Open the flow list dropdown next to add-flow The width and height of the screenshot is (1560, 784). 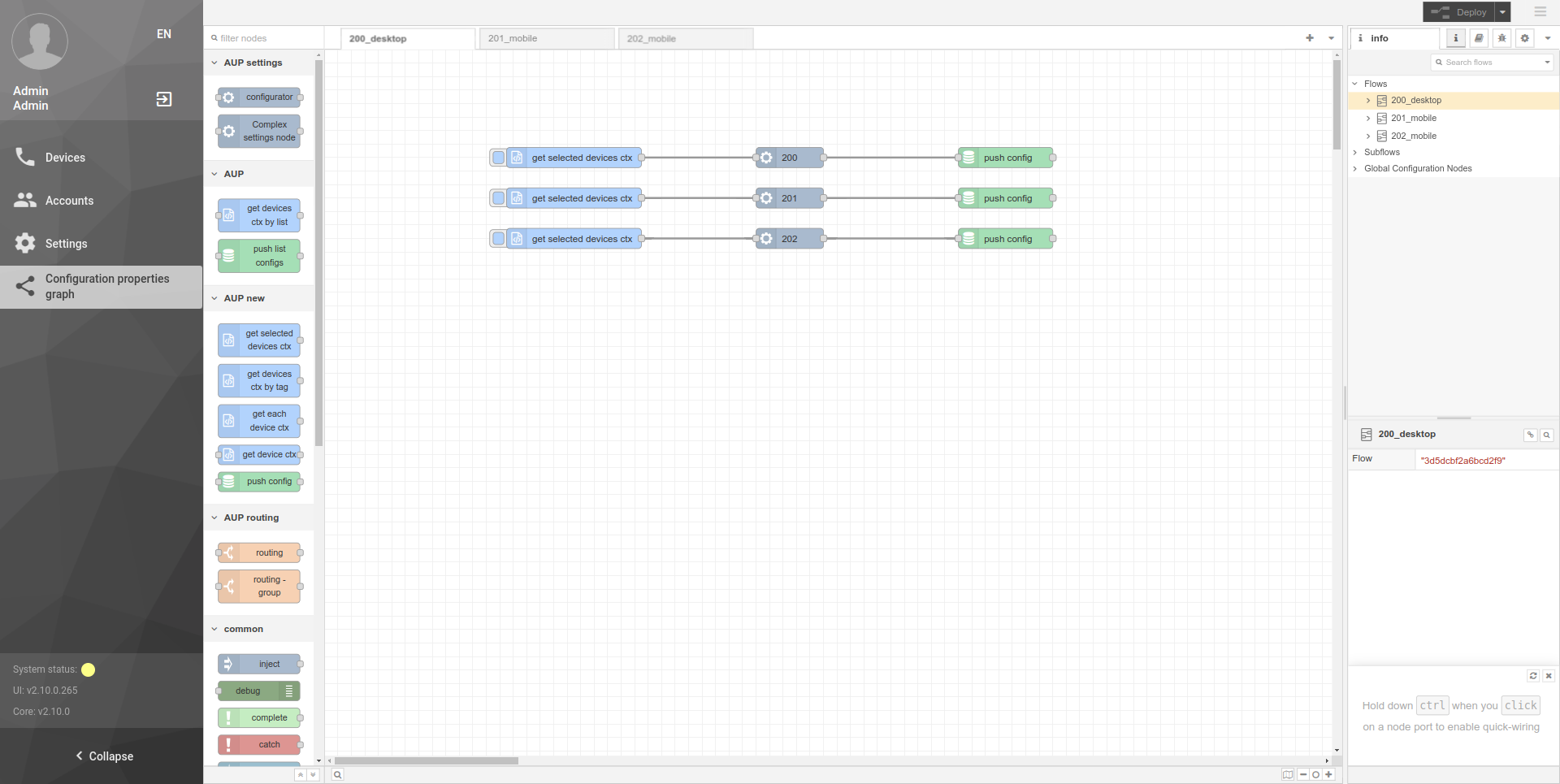pos(1331,38)
